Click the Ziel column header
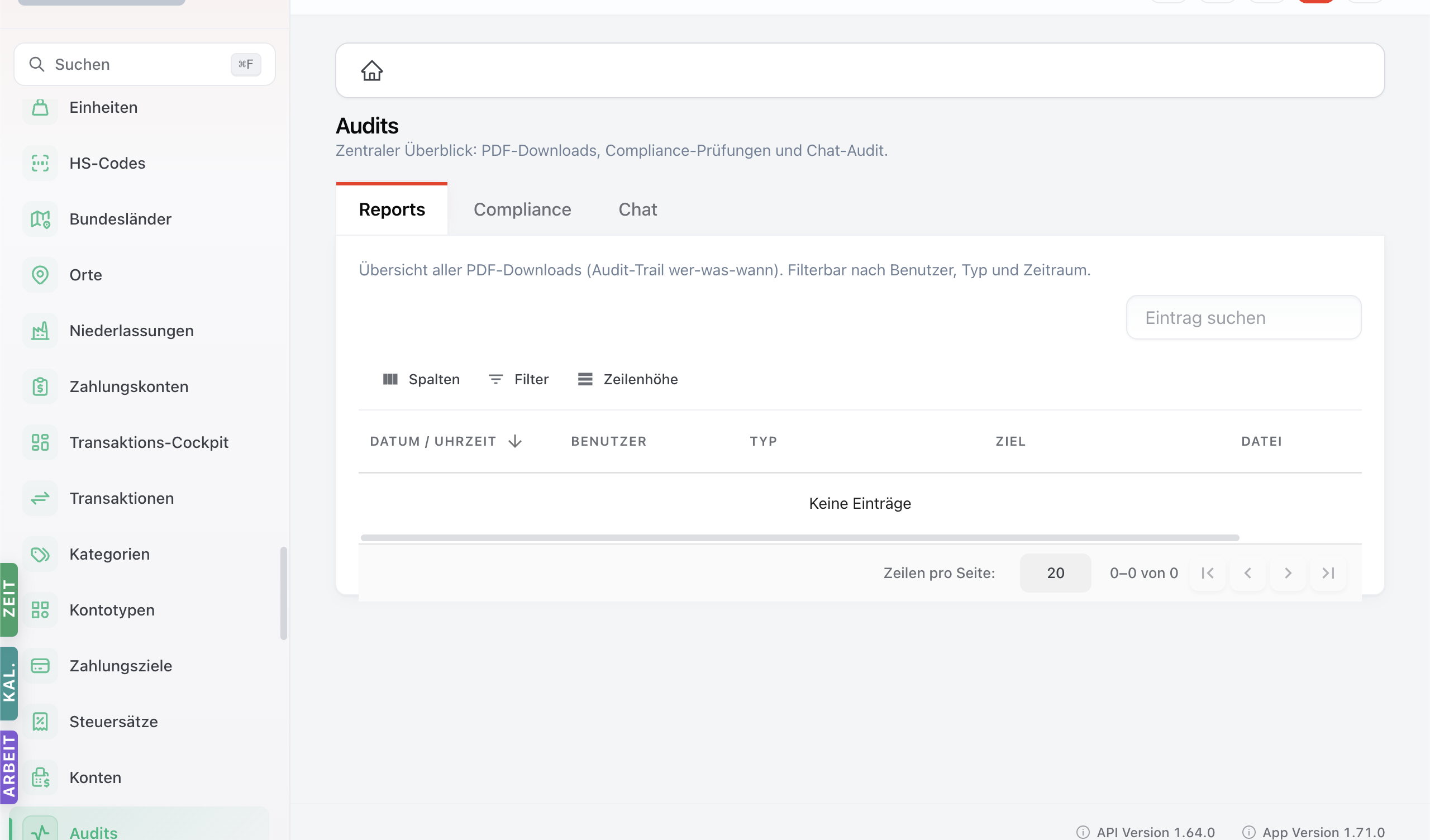Image resolution: width=1430 pixels, height=840 pixels. [x=1010, y=441]
